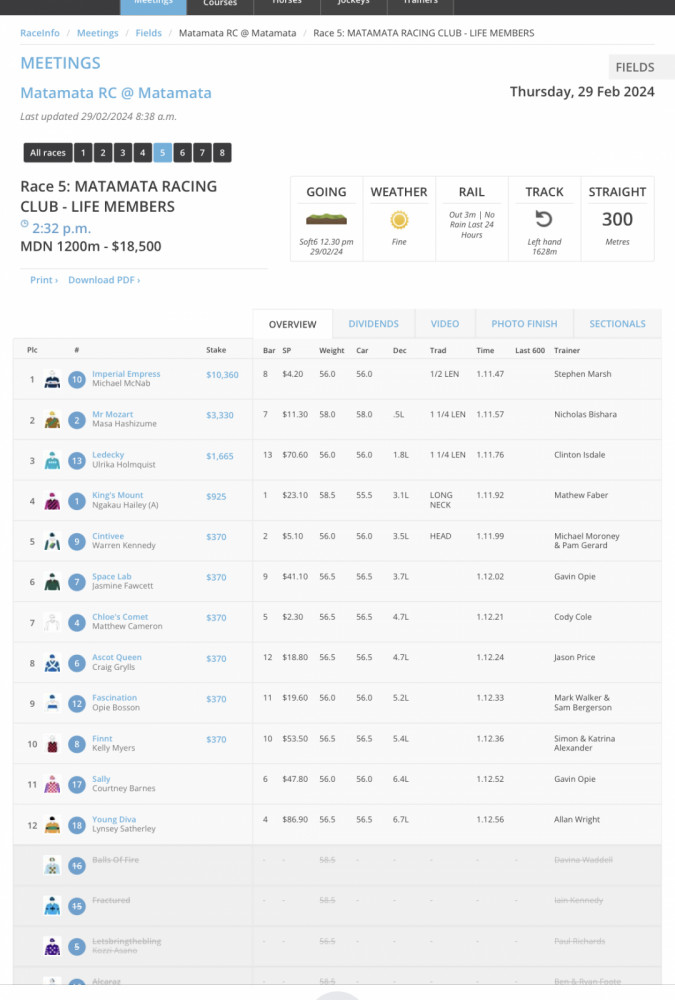Go to race 4

click(x=142, y=152)
